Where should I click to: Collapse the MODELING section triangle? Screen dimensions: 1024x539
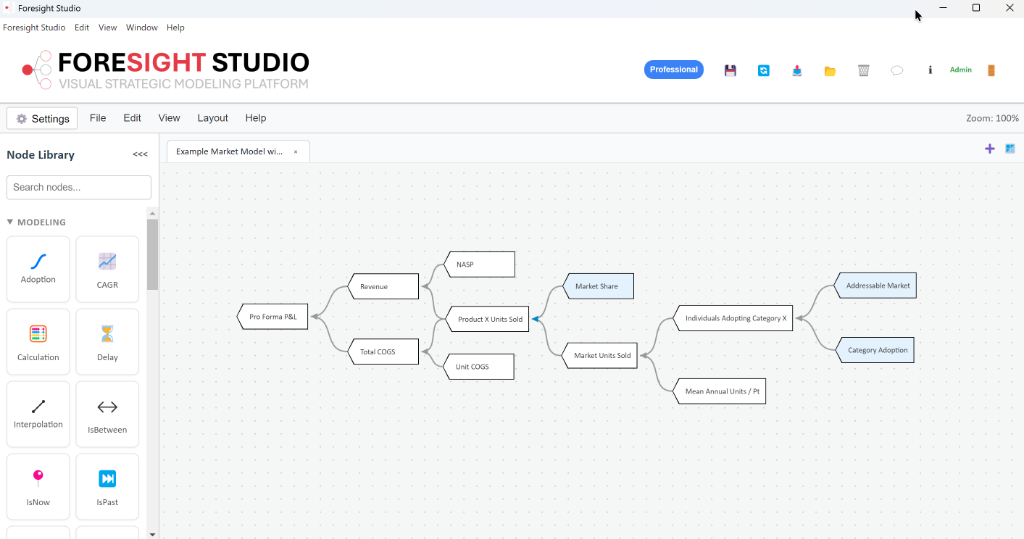pyautogui.click(x=10, y=222)
